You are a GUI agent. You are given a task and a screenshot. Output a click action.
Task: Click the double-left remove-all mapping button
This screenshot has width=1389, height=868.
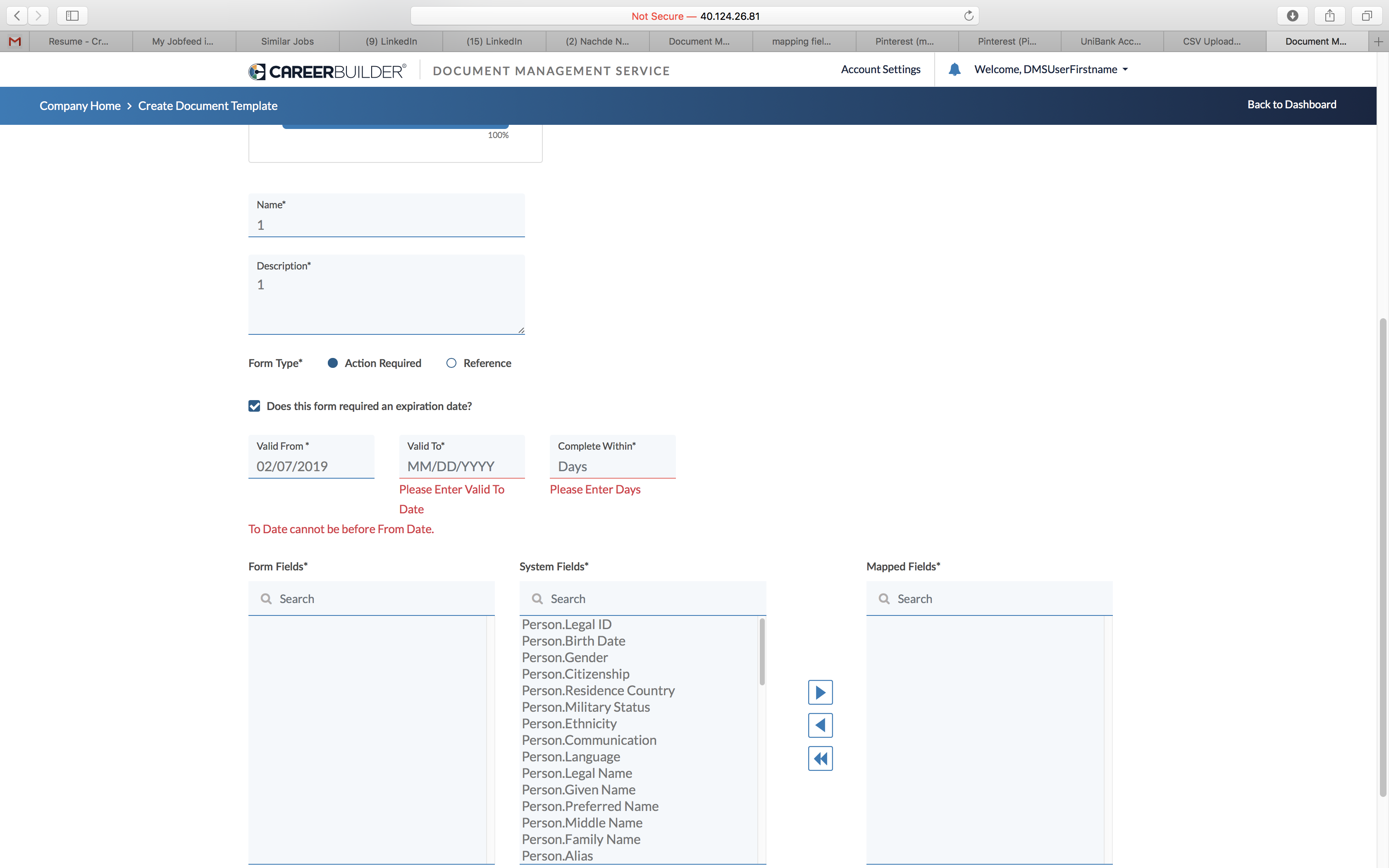point(820,758)
